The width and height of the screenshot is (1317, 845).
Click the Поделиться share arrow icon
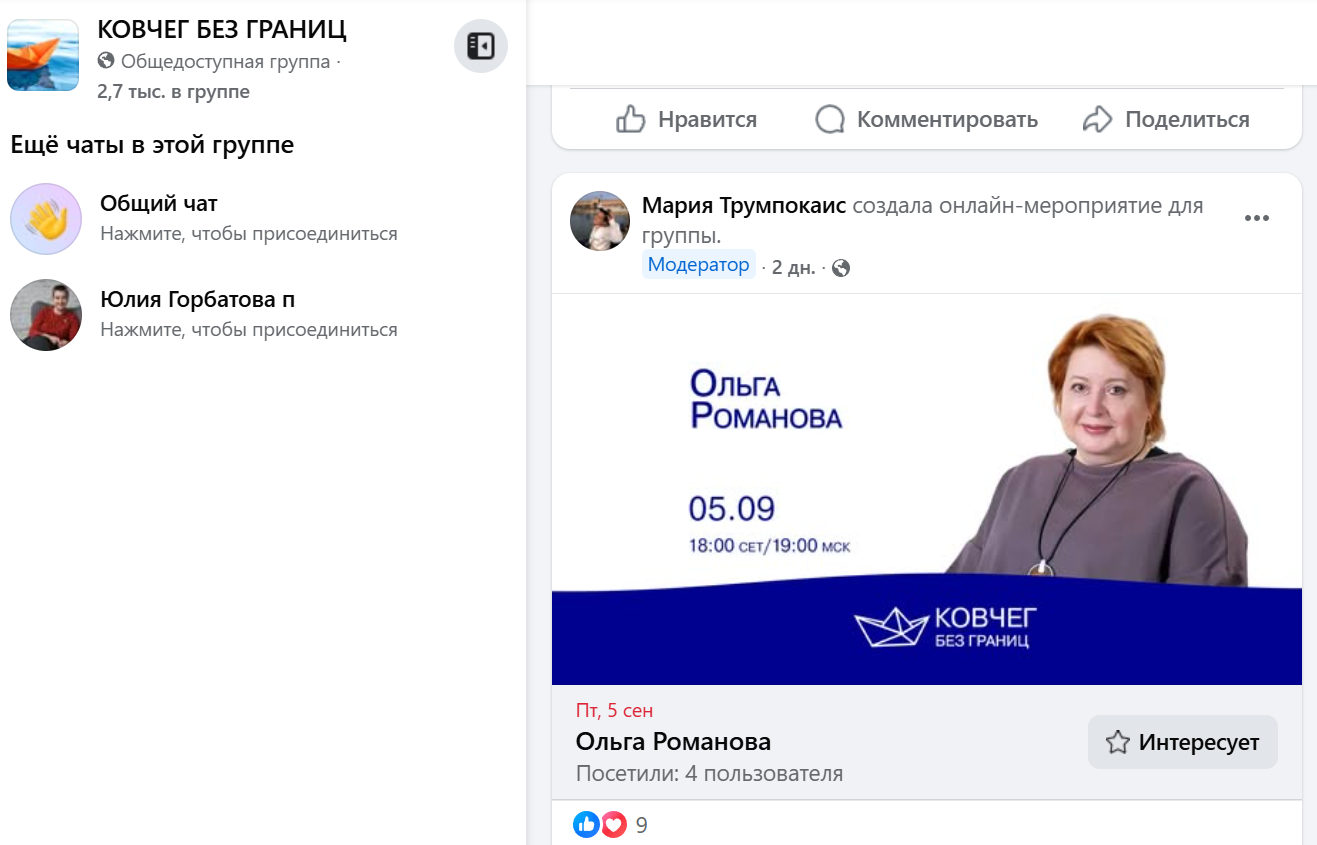coord(1098,120)
